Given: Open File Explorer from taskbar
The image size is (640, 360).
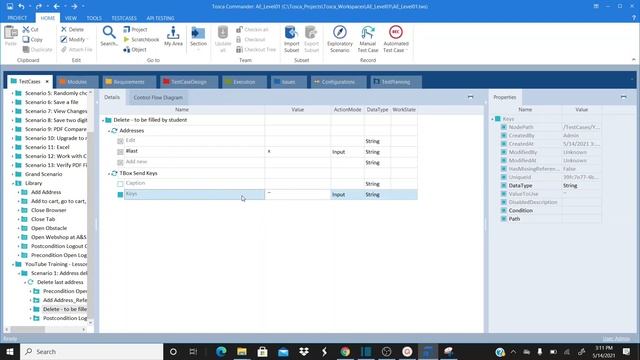Looking at the screenshot, I should coord(242,351).
